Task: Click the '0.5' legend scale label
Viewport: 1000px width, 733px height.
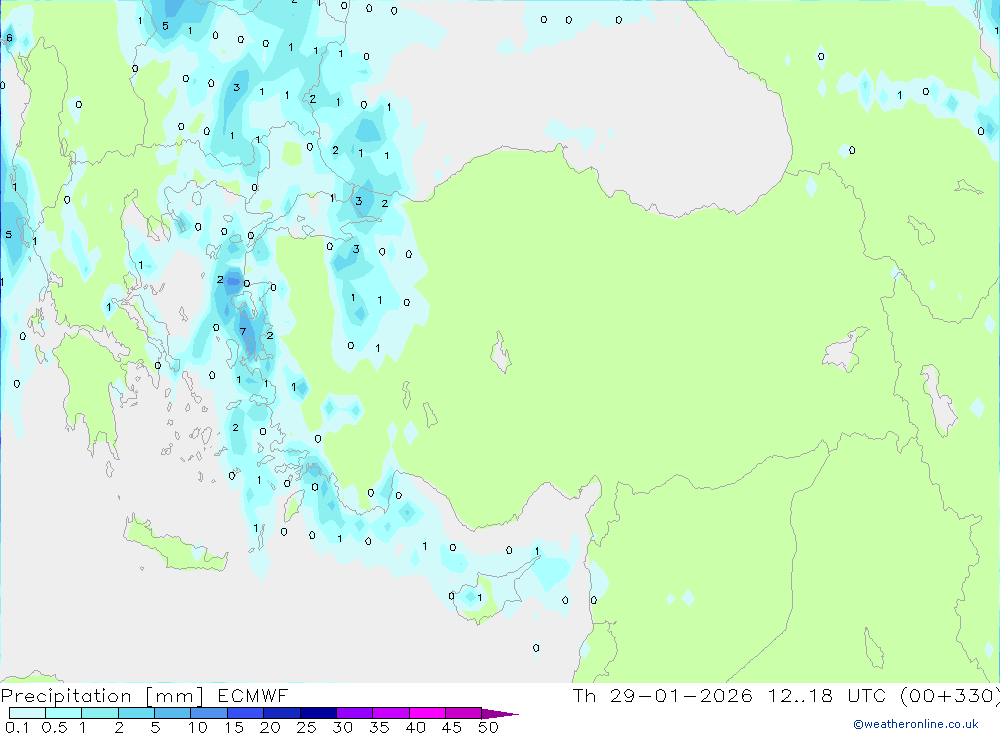Action: 54,727
